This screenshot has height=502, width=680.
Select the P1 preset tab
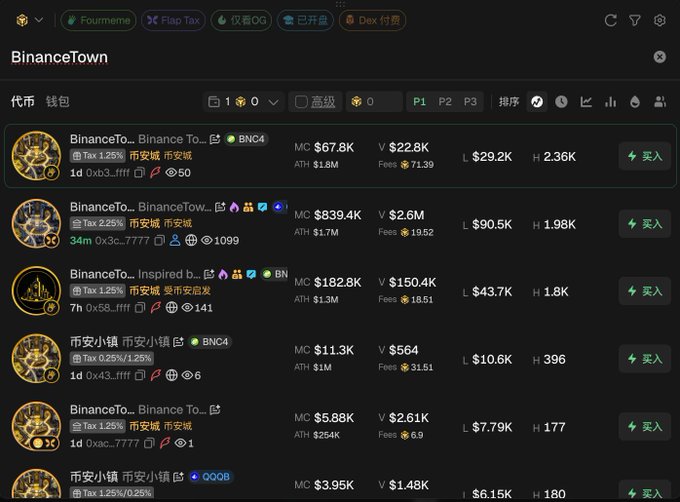(419, 102)
